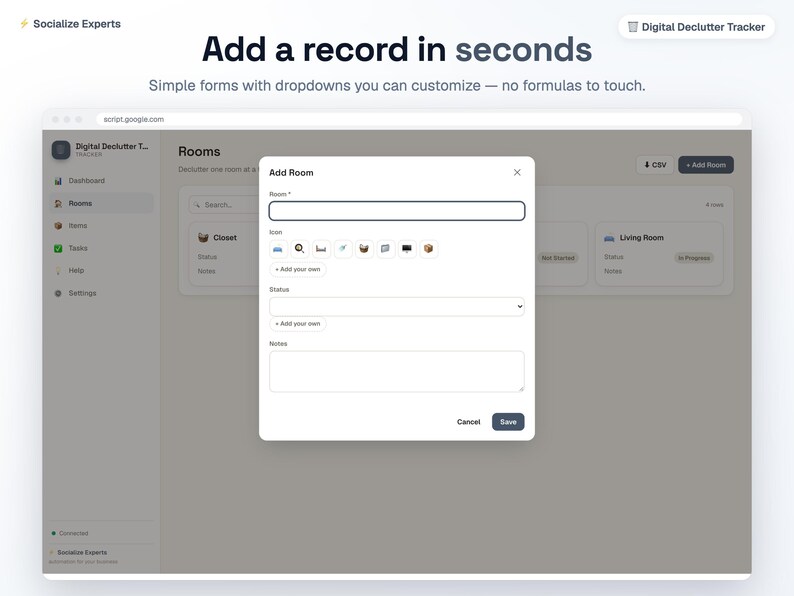Image resolution: width=794 pixels, height=596 pixels.
Task: Click the Digital Declutter Tracker header badge
Action: point(696,27)
